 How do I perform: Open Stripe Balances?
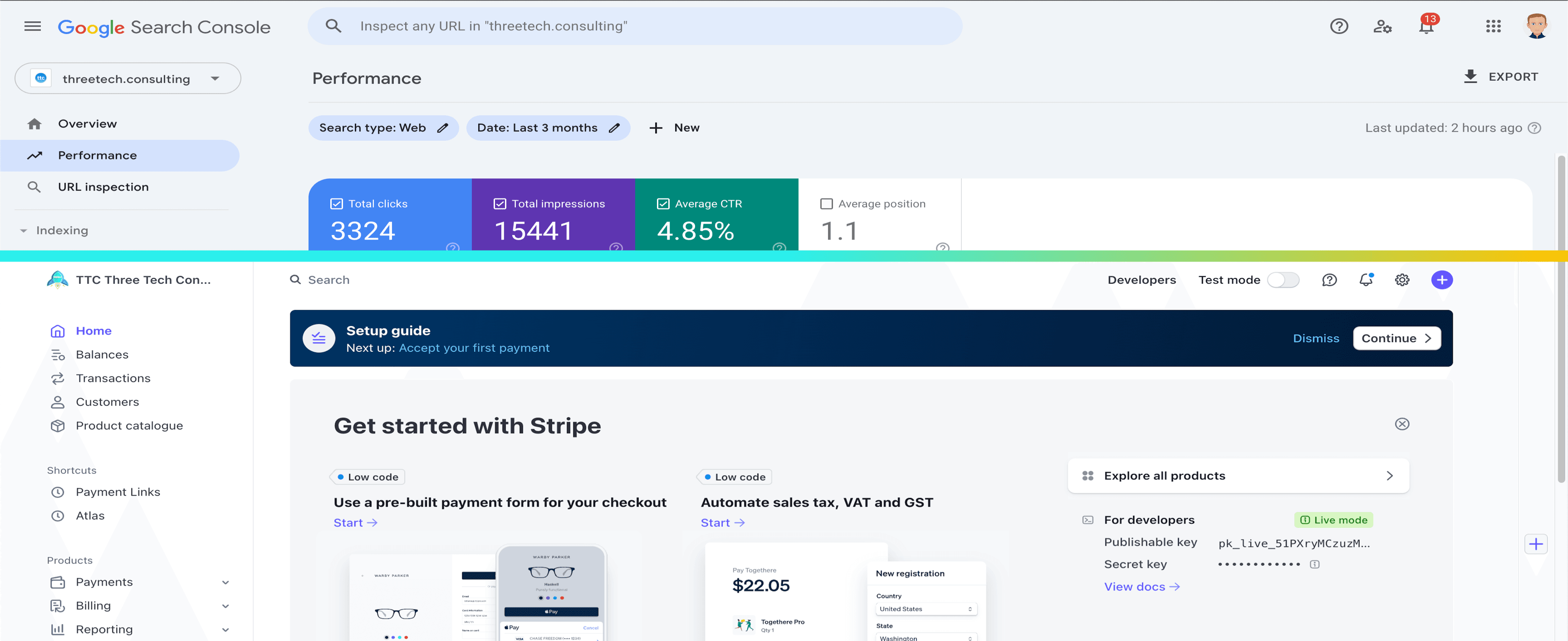pos(102,355)
